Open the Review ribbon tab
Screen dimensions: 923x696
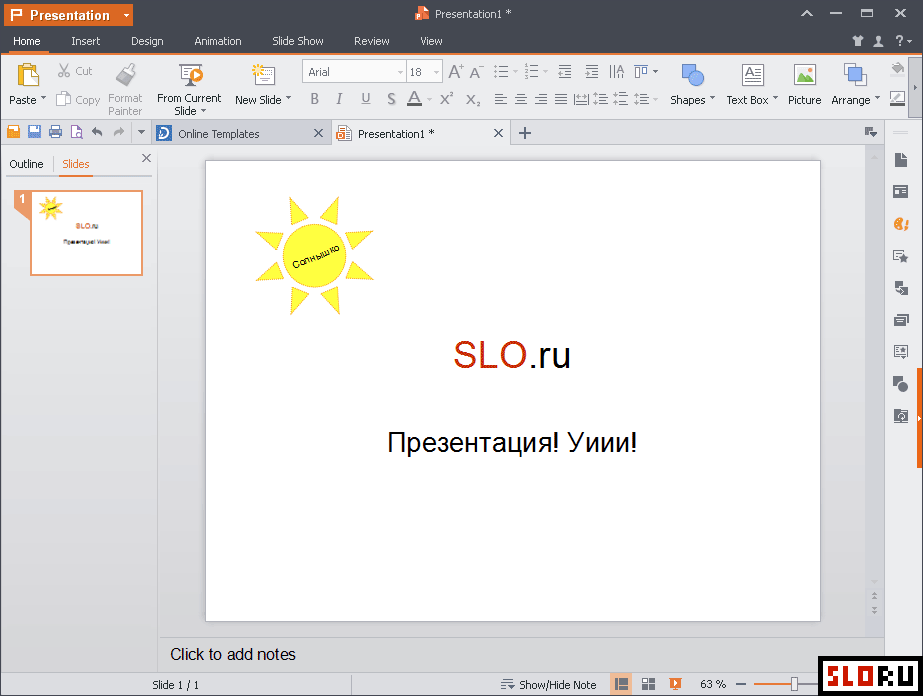[371, 41]
